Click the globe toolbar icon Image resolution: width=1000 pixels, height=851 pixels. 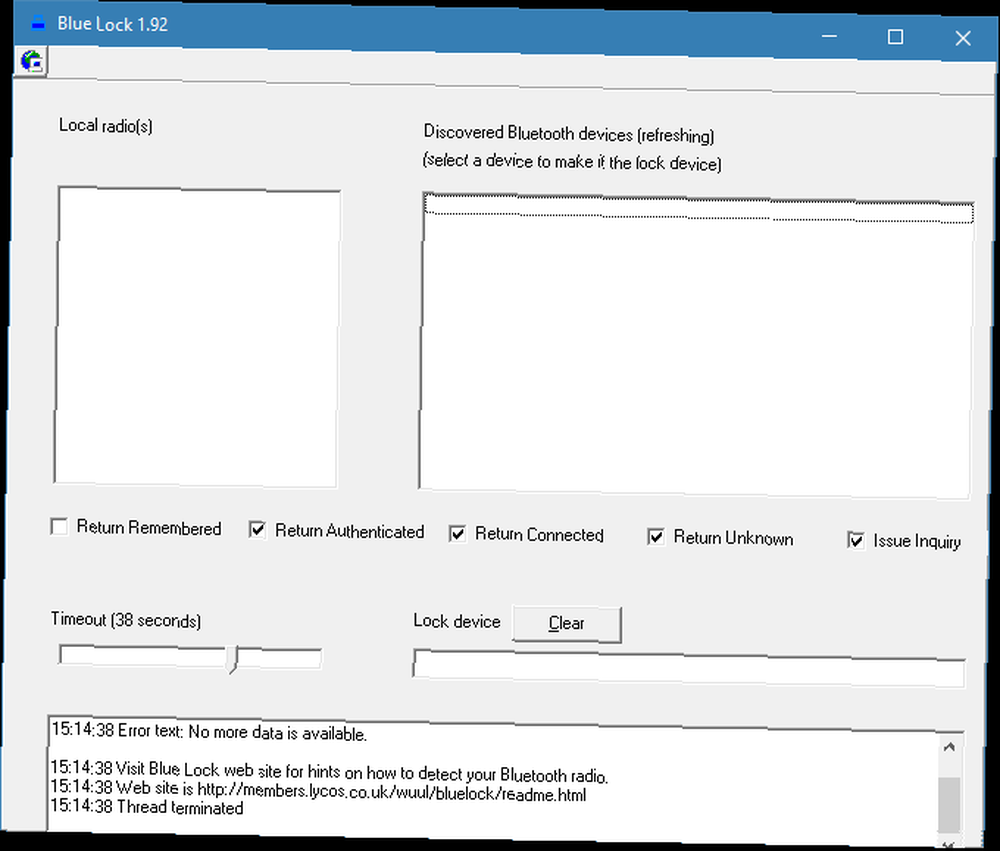31,61
